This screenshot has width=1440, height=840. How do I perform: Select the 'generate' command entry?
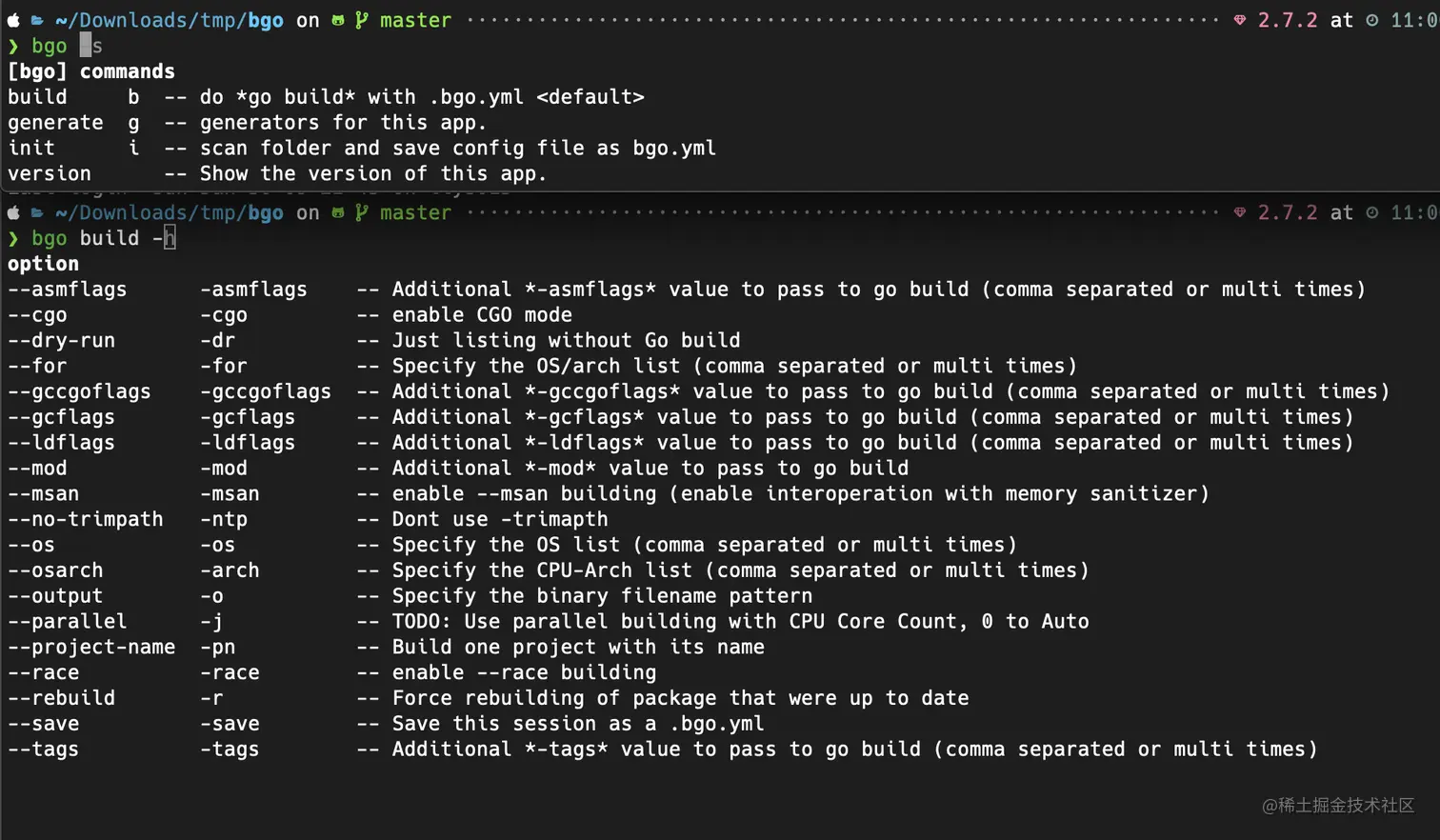pos(55,123)
